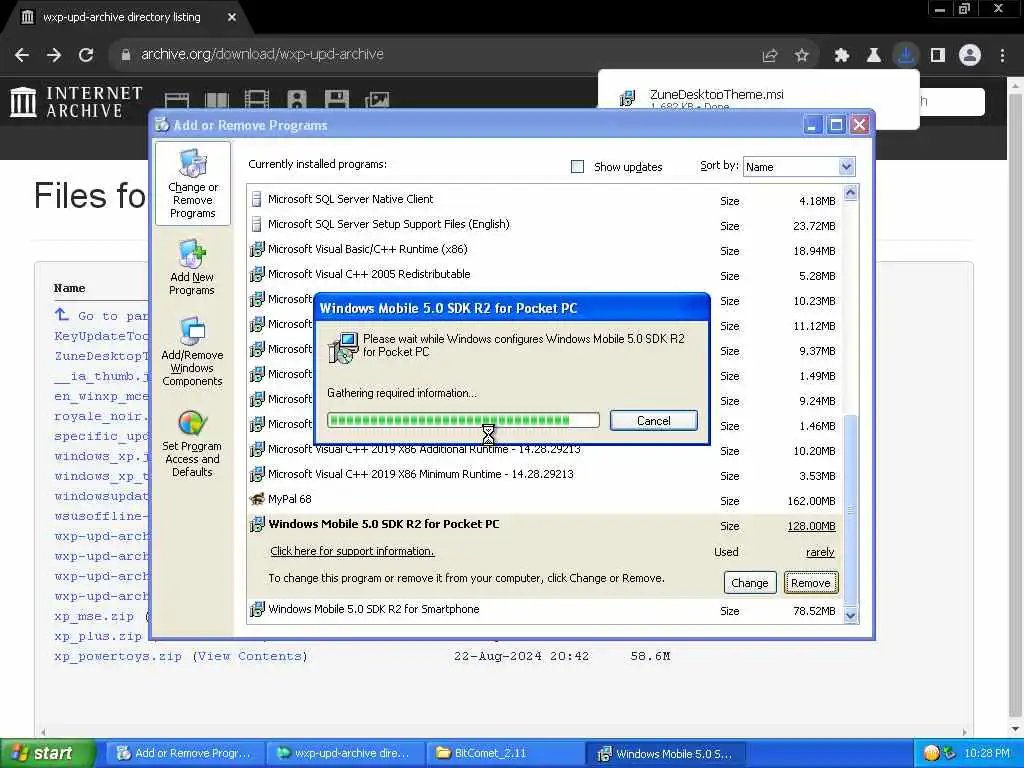This screenshot has width=1024, height=768.
Task: Close the wxp-upd-archive browser tab
Action: click(232, 17)
